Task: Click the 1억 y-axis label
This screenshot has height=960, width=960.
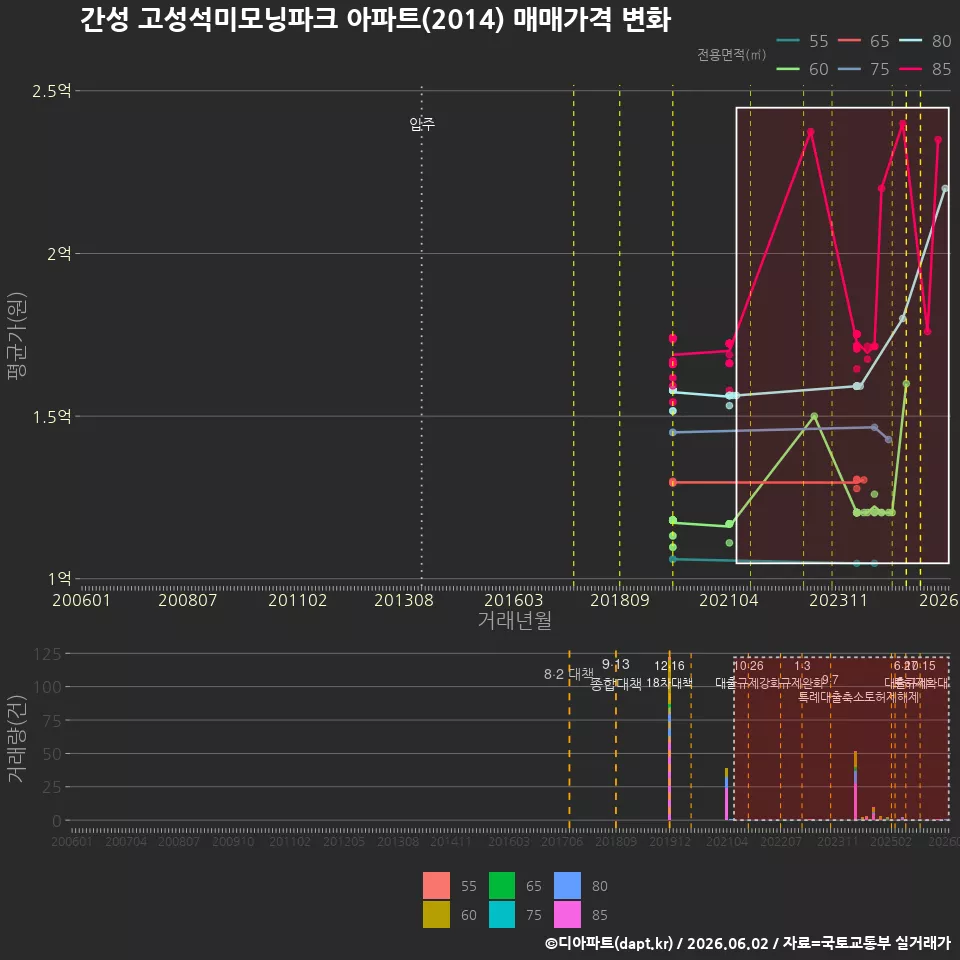Action: (59, 579)
